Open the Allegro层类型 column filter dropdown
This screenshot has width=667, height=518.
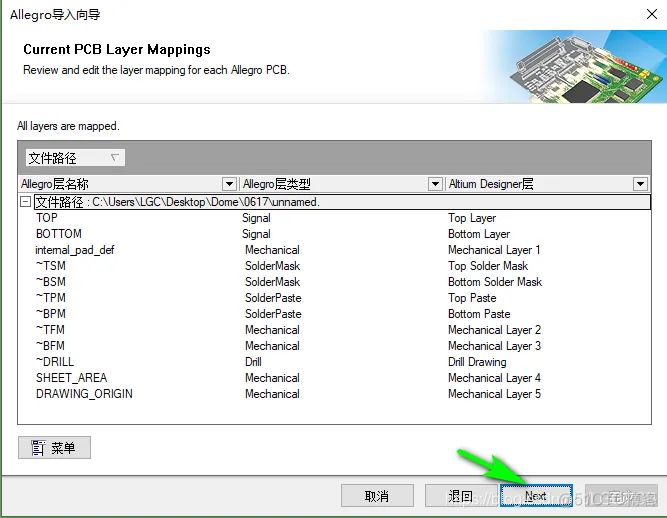(x=435, y=184)
